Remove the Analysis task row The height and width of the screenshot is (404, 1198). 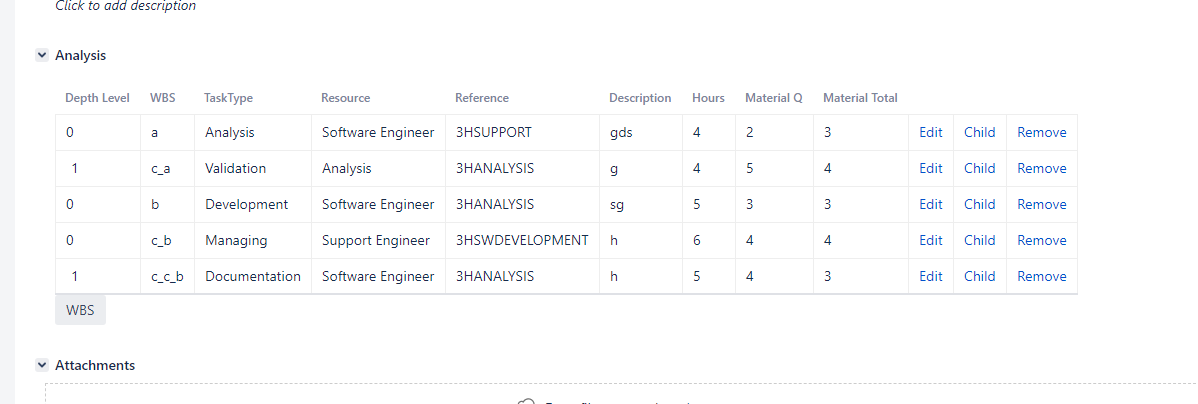(x=1041, y=132)
